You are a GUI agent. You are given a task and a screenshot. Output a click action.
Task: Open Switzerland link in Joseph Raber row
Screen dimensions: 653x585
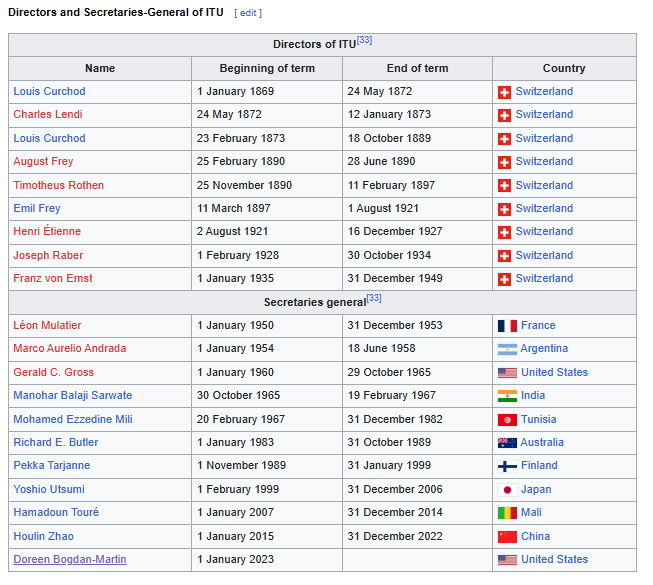(x=544, y=255)
